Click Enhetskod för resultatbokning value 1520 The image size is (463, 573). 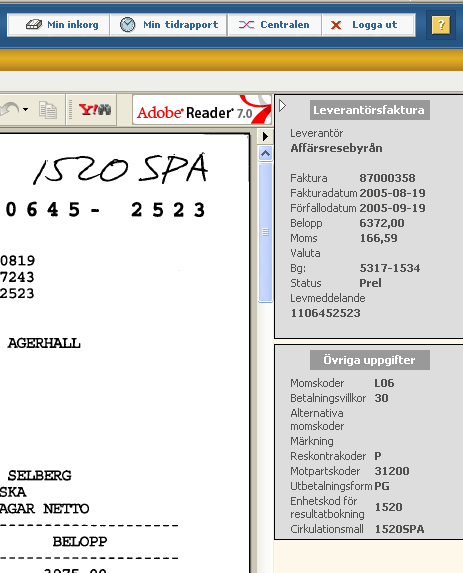click(388, 507)
